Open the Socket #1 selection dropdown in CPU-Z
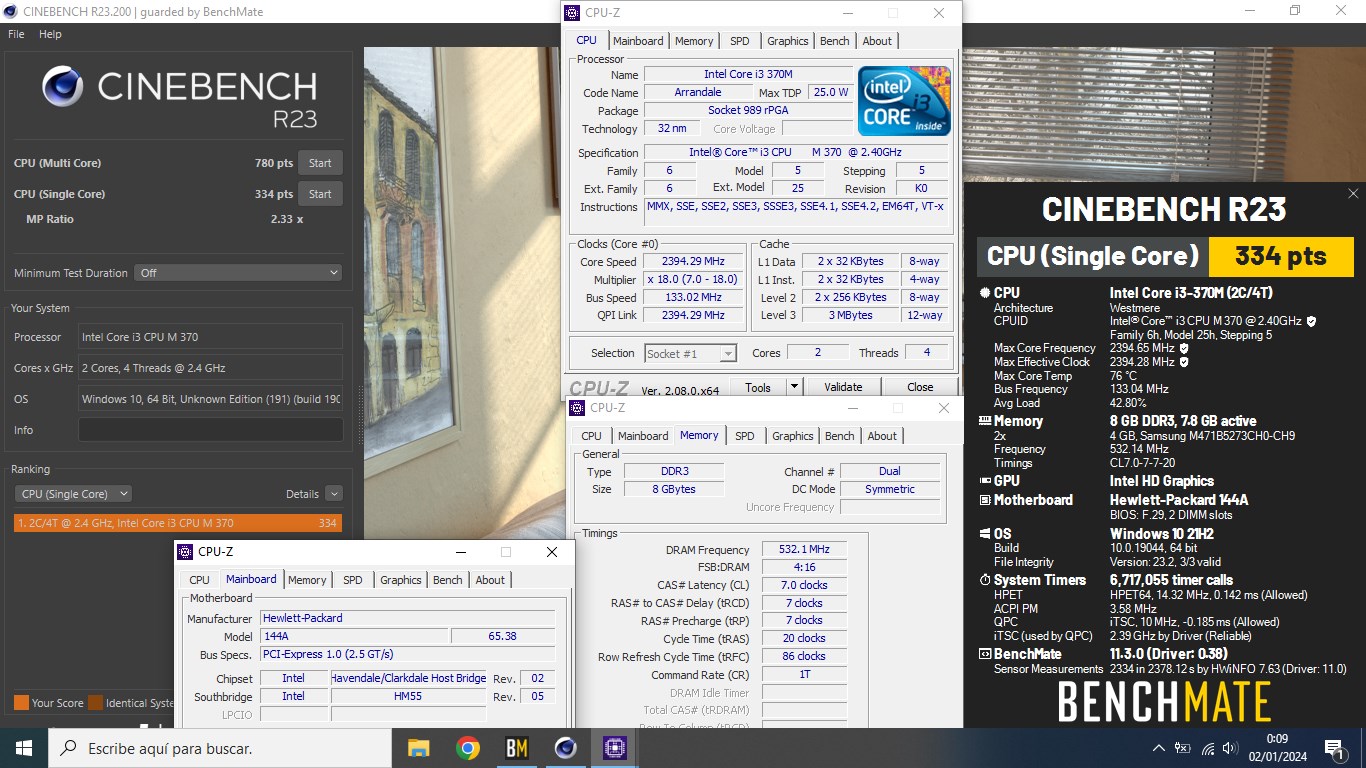 pos(690,353)
